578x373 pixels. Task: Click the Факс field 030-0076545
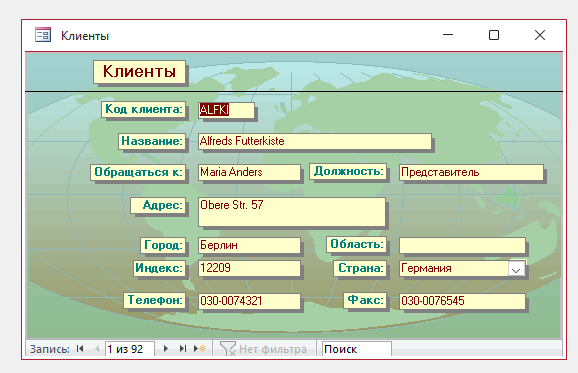tap(462, 301)
